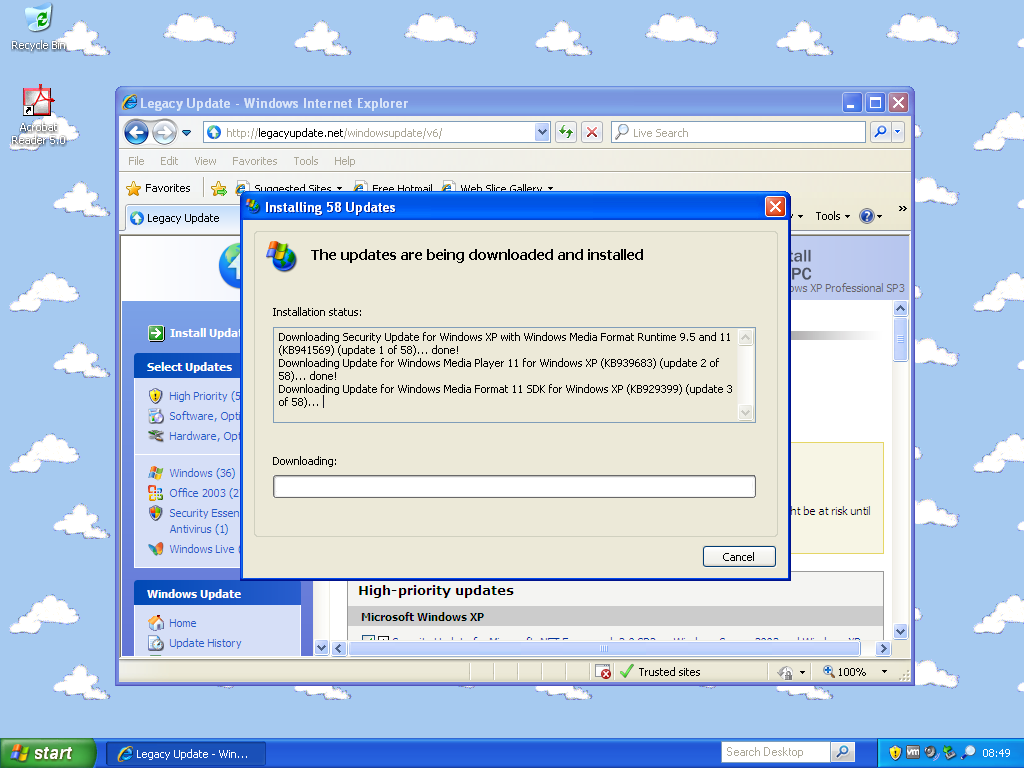Focus the Search Desktop field on taskbar
The image size is (1024, 768).
776,752
